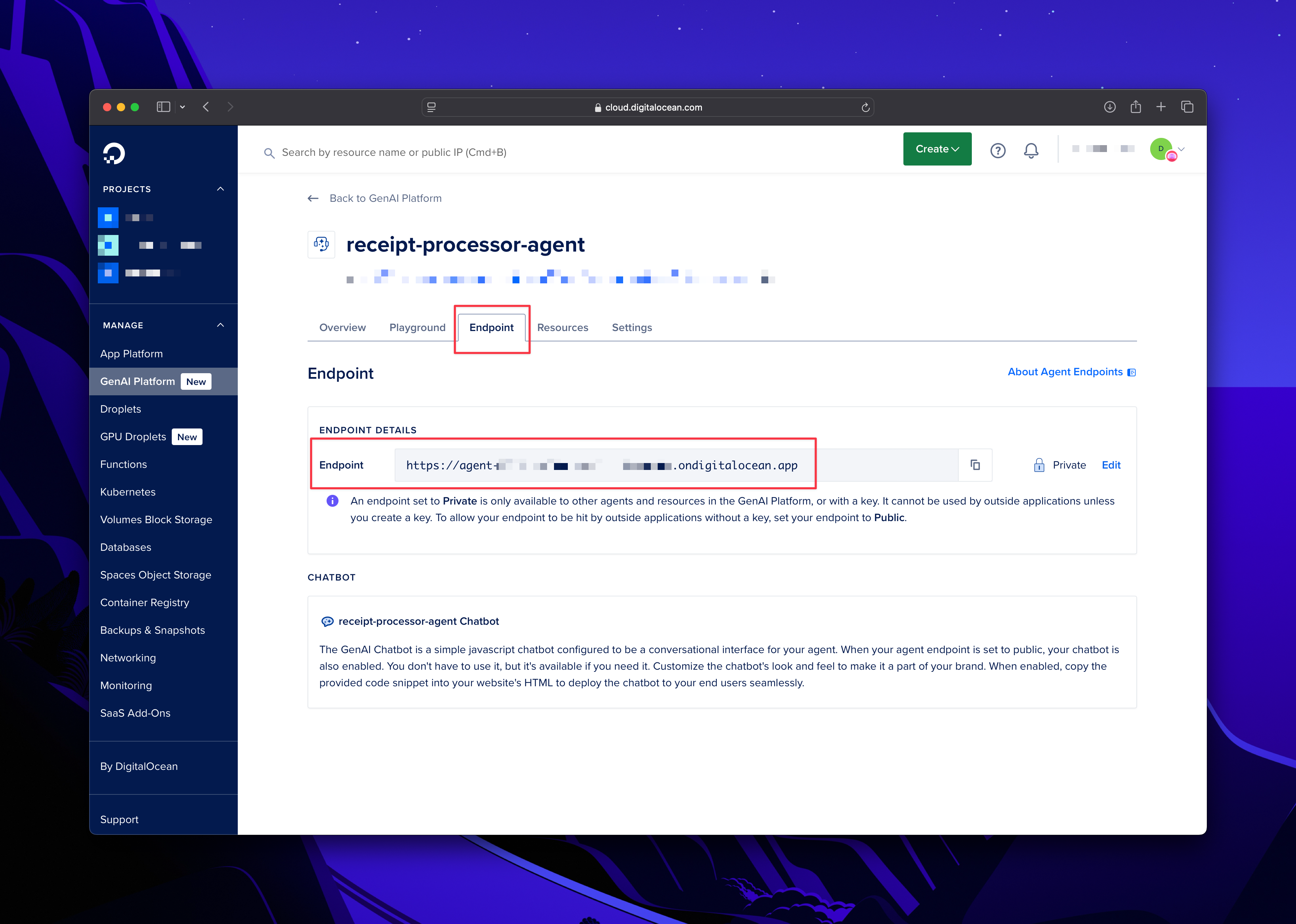Switch to the Resources tab
Image resolution: width=1296 pixels, height=924 pixels.
pyautogui.click(x=563, y=328)
